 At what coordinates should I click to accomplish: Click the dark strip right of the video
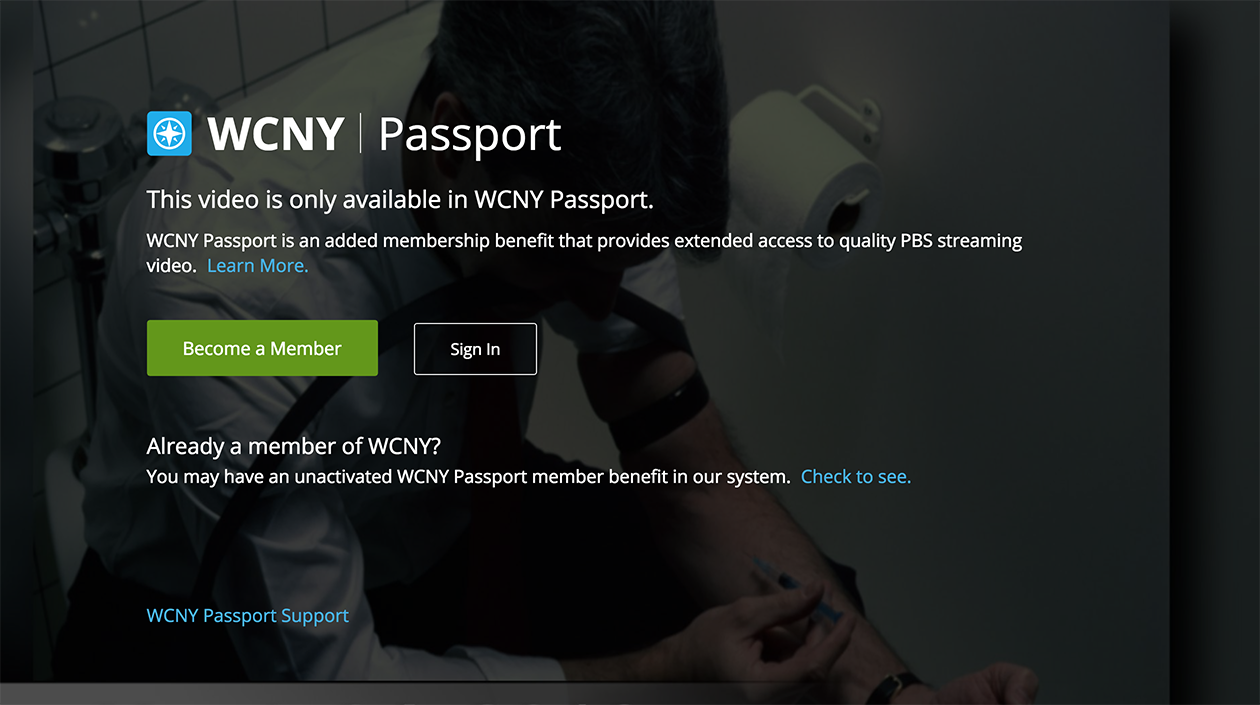pyautogui.click(x=1215, y=340)
